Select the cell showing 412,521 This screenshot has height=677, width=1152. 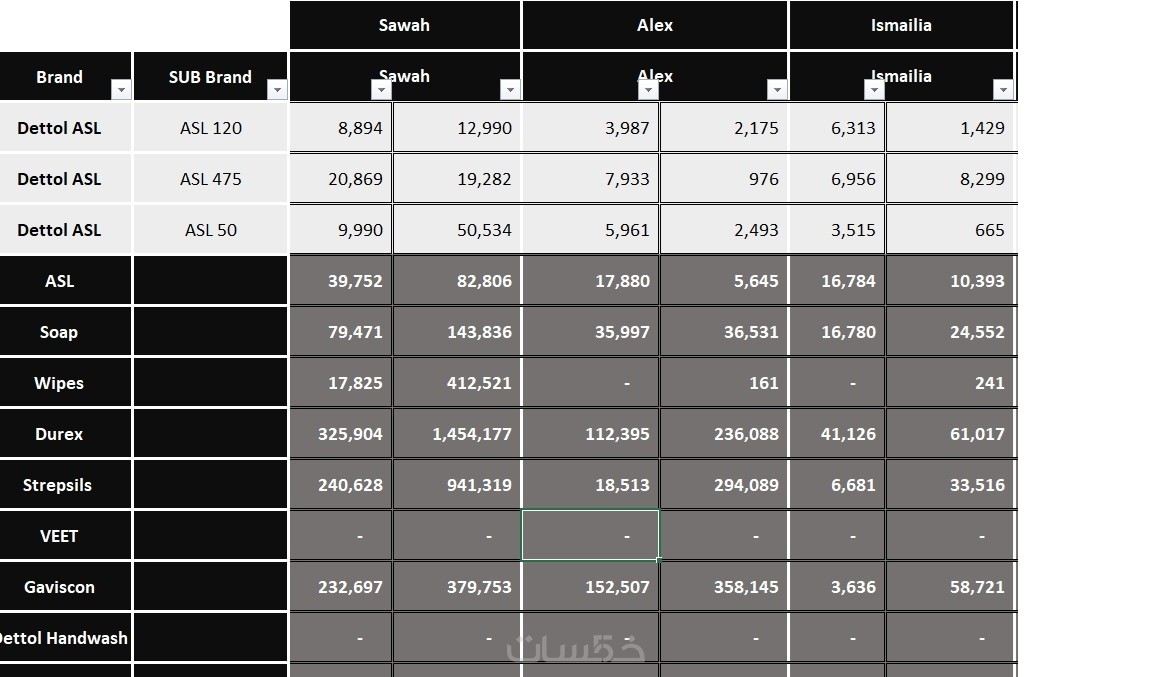[x=457, y=383]
